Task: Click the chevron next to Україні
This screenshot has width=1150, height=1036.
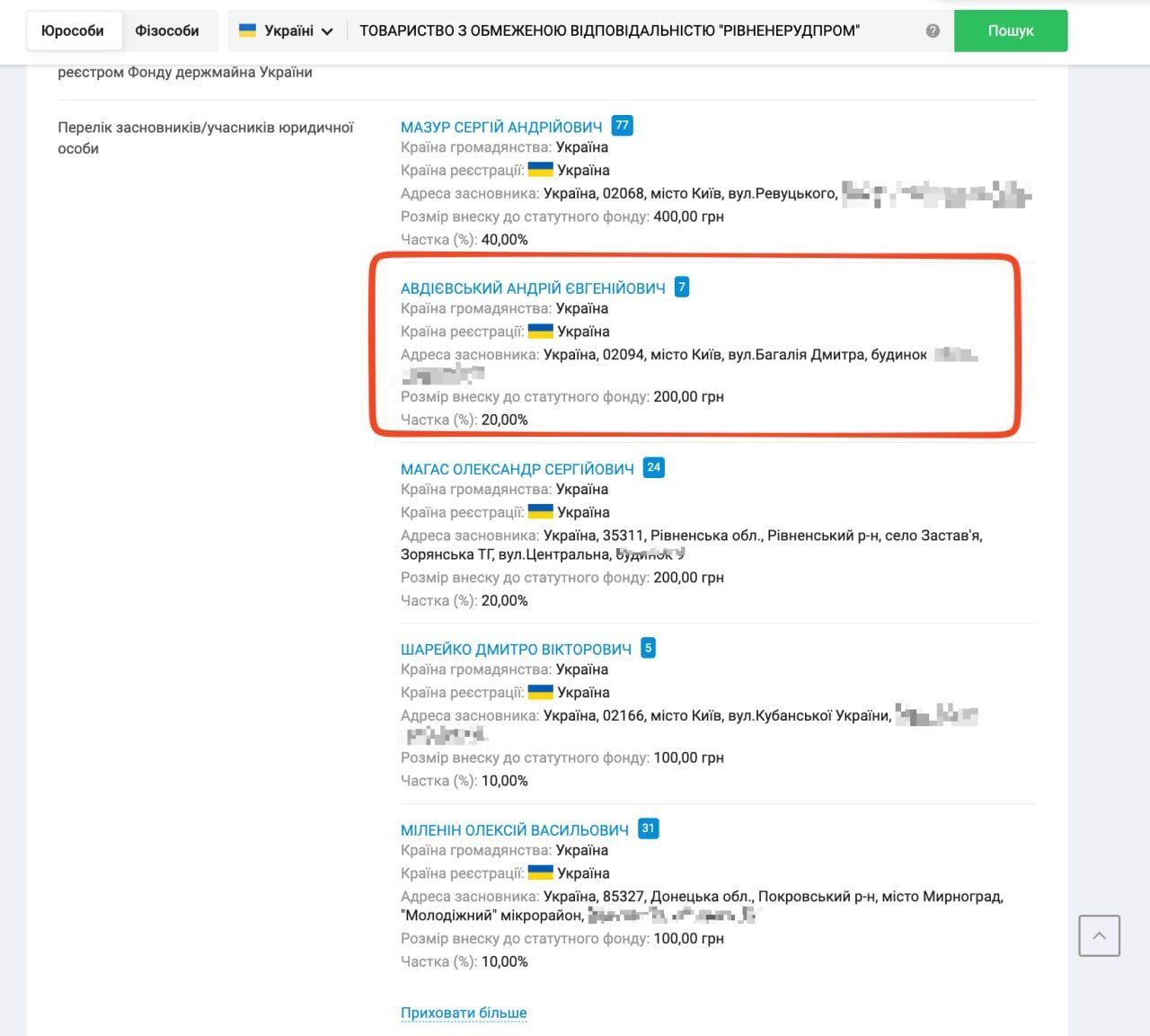Action: pos(327,31)
